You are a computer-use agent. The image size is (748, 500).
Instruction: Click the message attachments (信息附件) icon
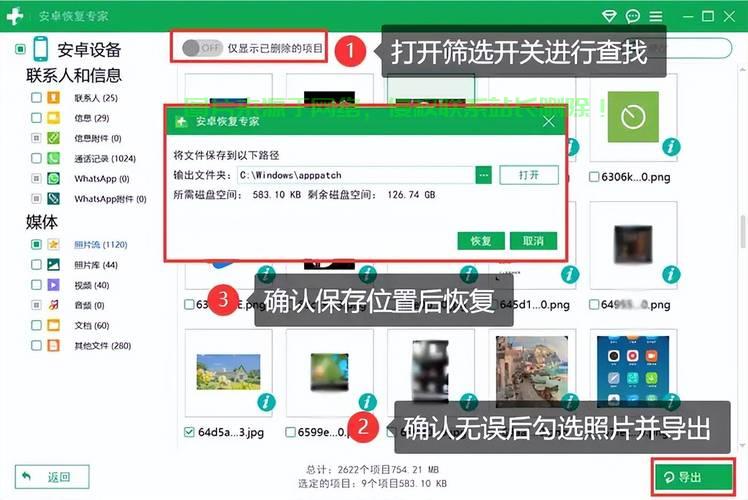coord(53,138)
